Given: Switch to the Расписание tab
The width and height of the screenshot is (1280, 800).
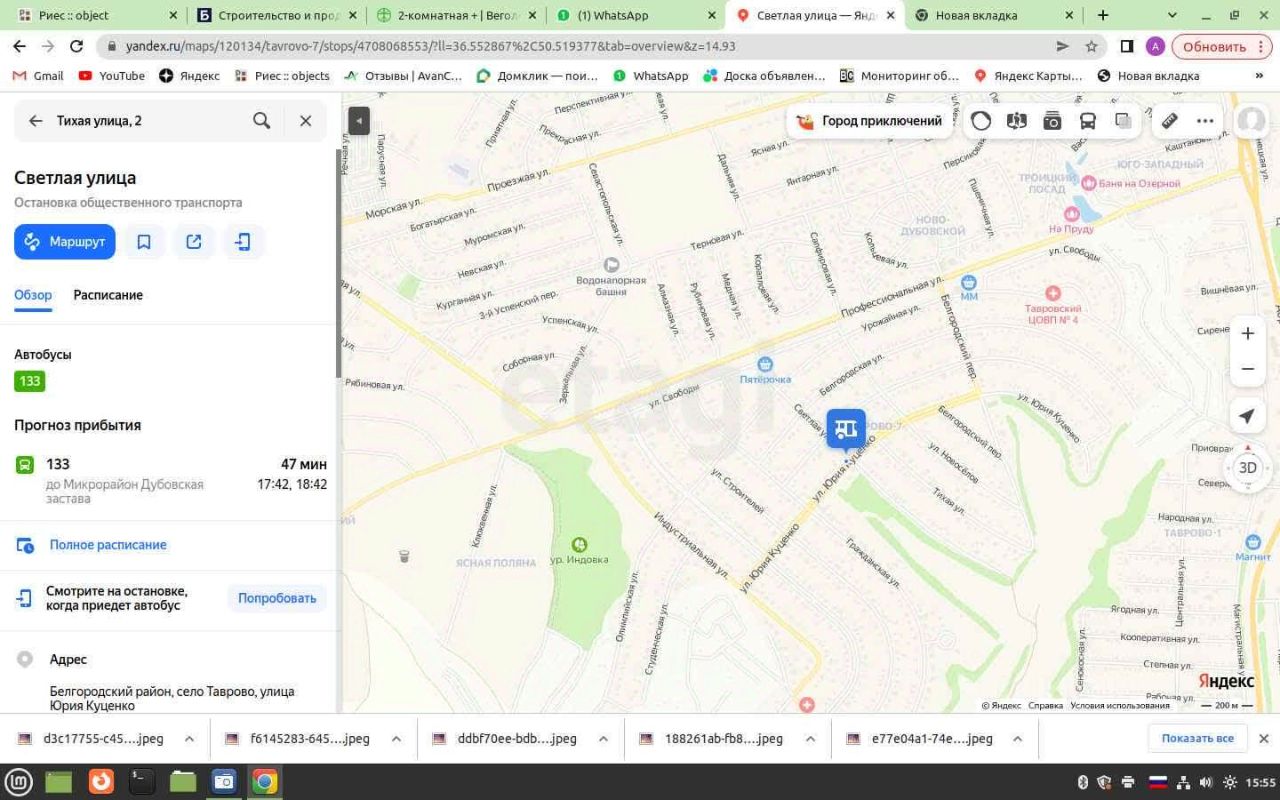Looking at the screenshot, I should (108, 295).
